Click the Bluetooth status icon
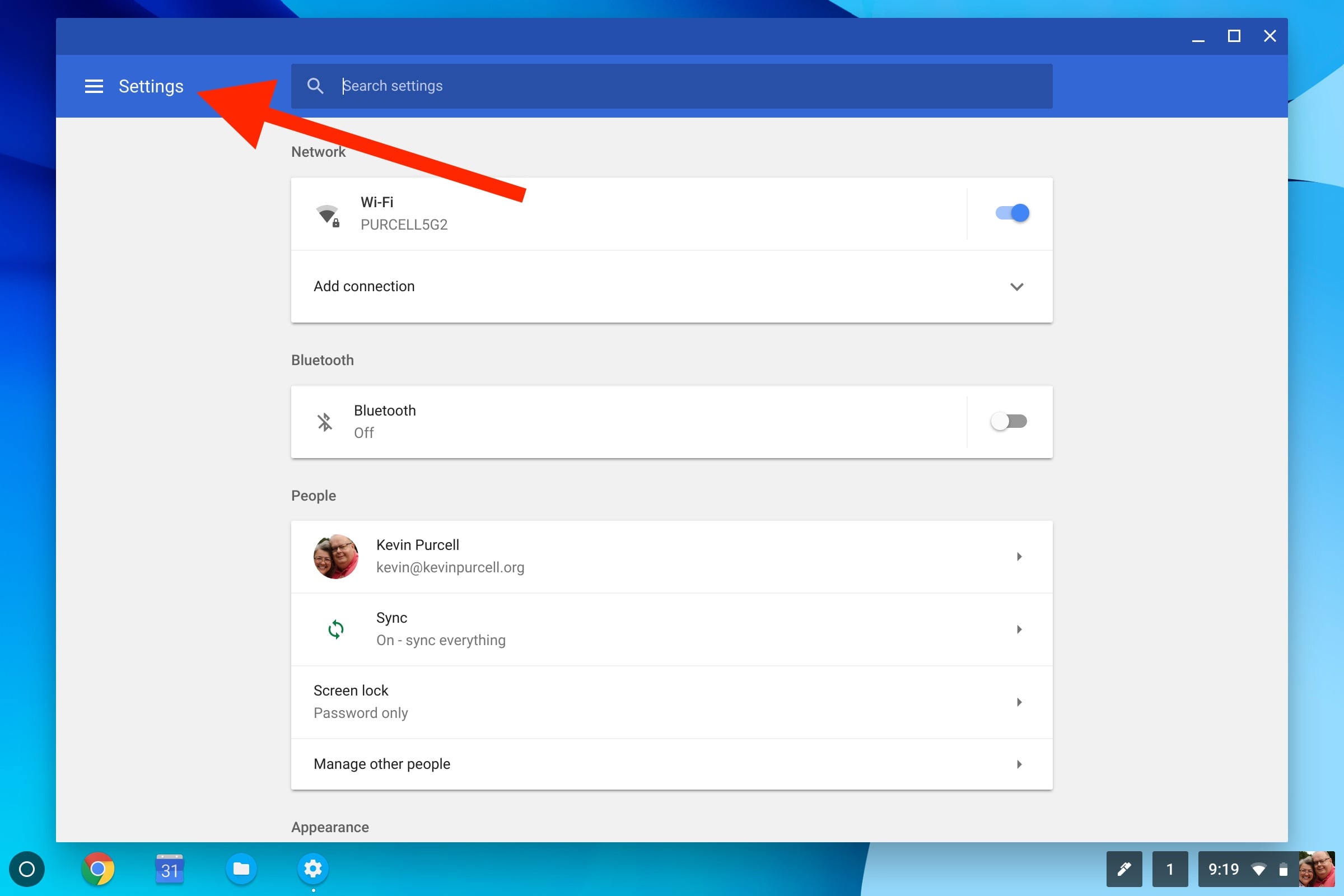Image resolution: width=1344 pixels, height=896 pixels. click(325, 421)
